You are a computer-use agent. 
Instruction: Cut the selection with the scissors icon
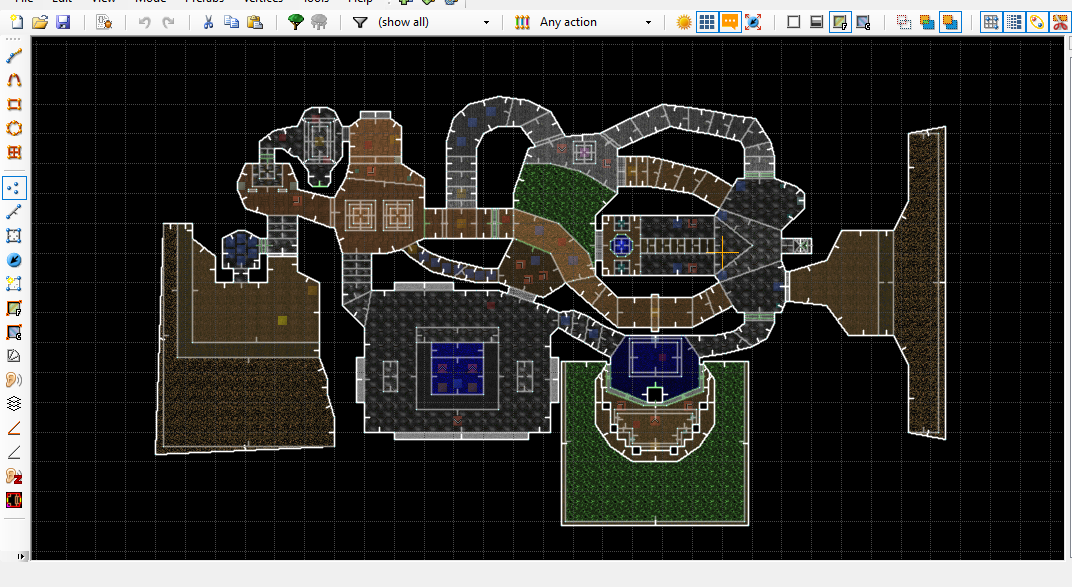coord(208,22)
